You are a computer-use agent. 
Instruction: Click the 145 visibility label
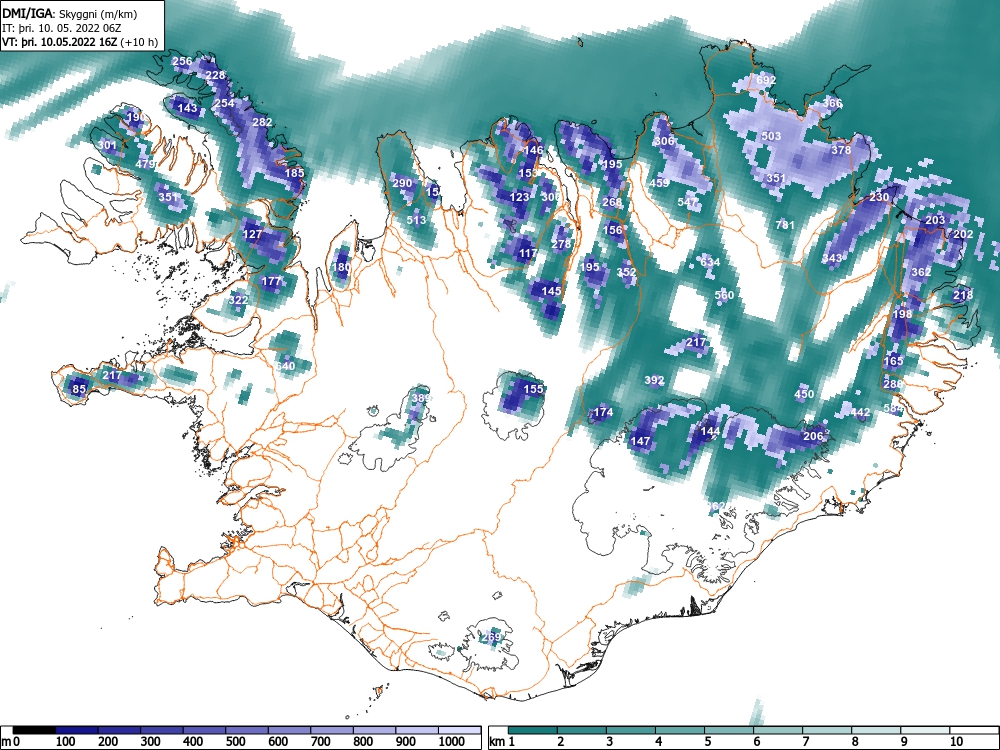pyautogui.click(x=551, y=291)
